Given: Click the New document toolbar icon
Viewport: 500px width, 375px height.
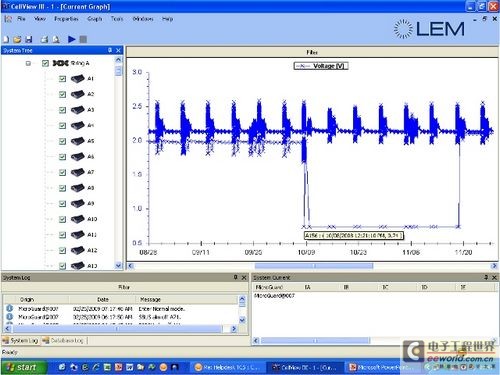Looking at the screenshot, I should pos(6,39).
